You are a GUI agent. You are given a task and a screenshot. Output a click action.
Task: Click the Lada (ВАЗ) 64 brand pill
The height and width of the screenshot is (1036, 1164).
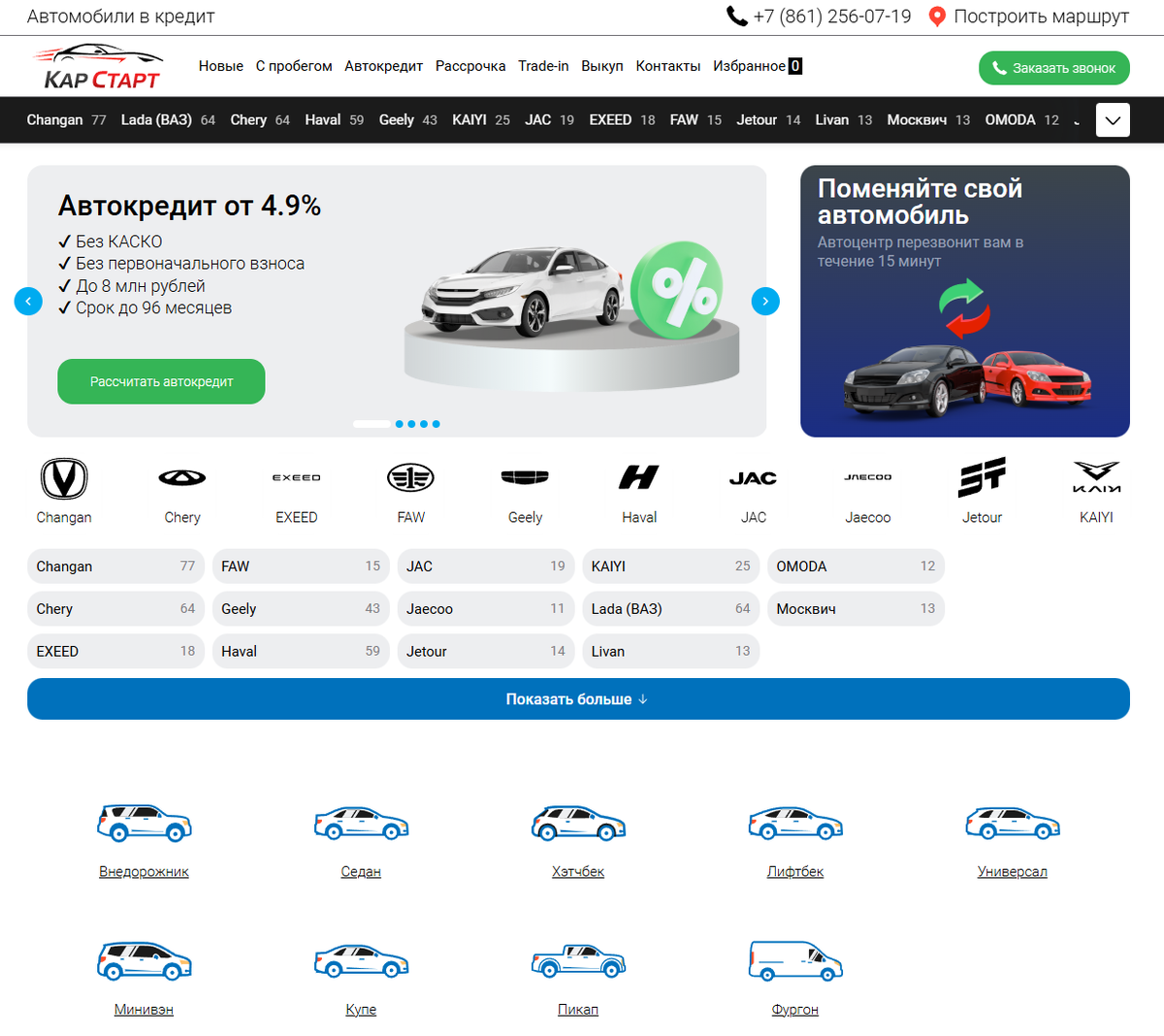671,609
